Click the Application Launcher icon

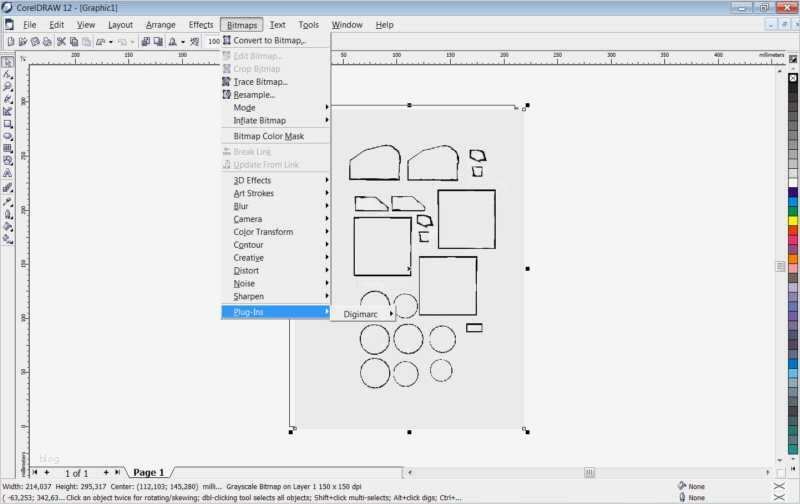pos(173,41)
